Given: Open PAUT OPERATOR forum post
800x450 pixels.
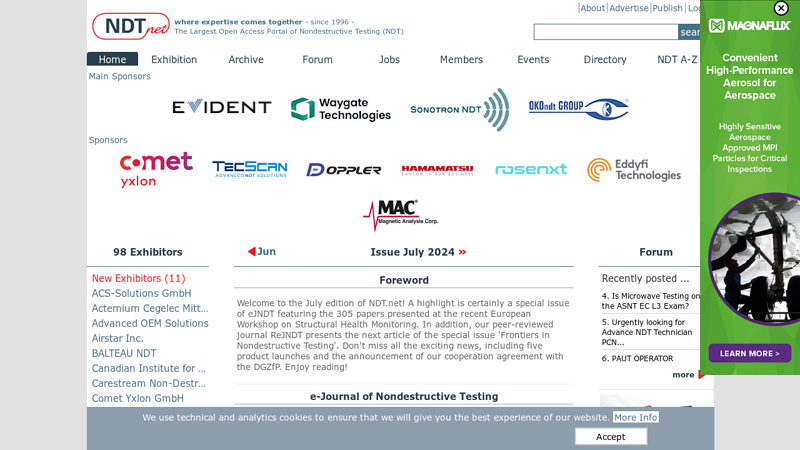Looking at the screenshot, I should [637, 358].
